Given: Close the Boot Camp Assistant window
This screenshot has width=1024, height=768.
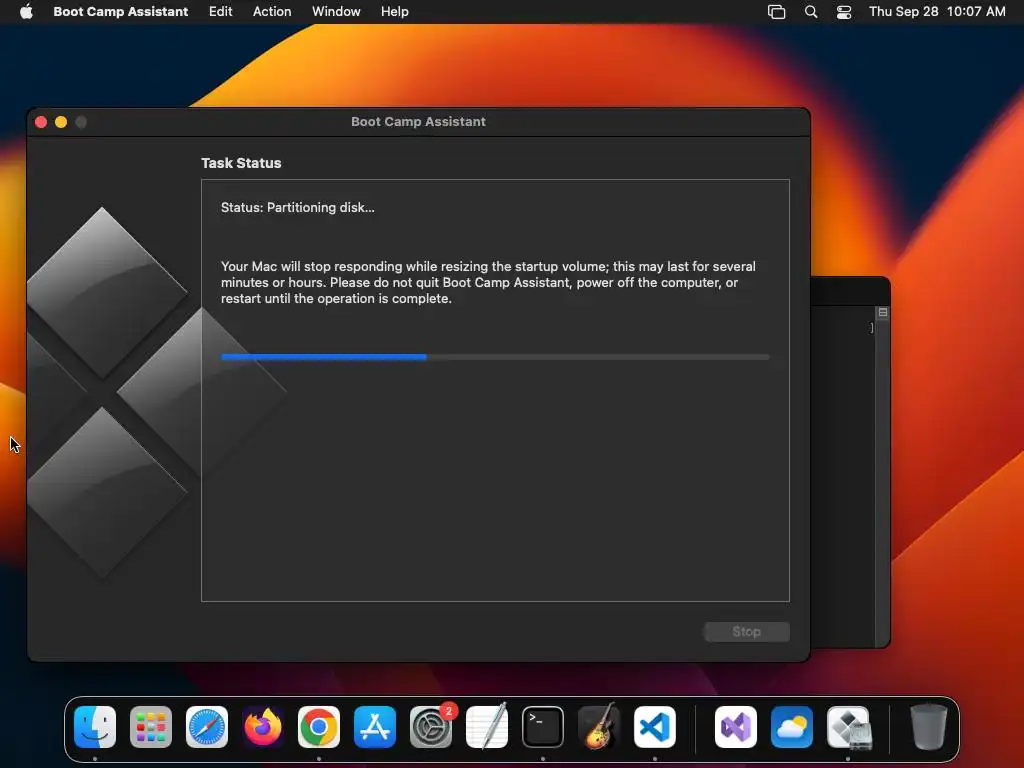Looking at the screenshot, I should click(41, 122).
